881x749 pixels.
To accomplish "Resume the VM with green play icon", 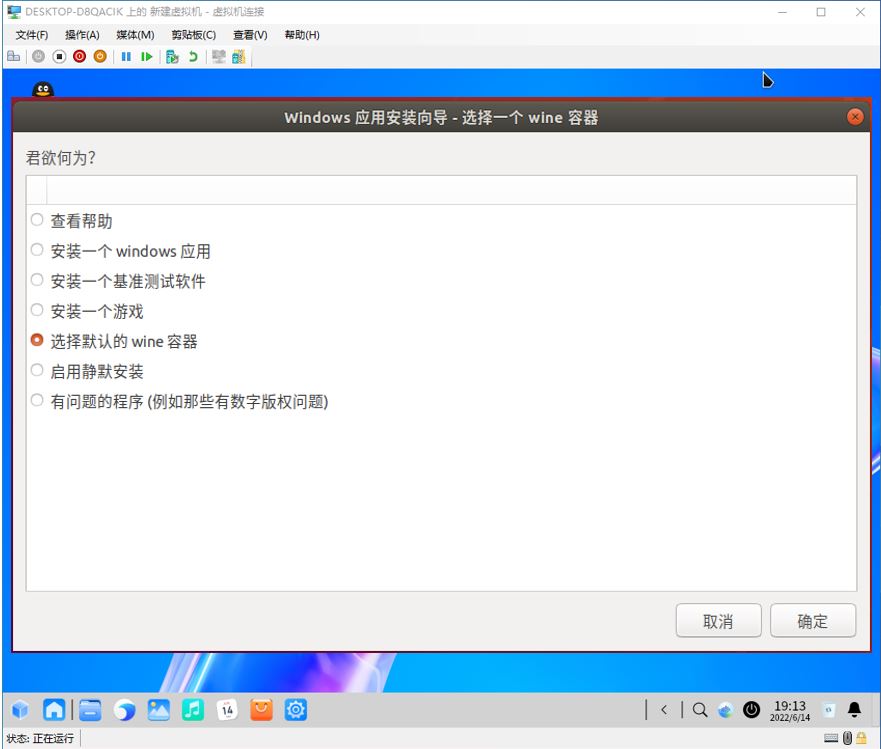I will (146, 57).
